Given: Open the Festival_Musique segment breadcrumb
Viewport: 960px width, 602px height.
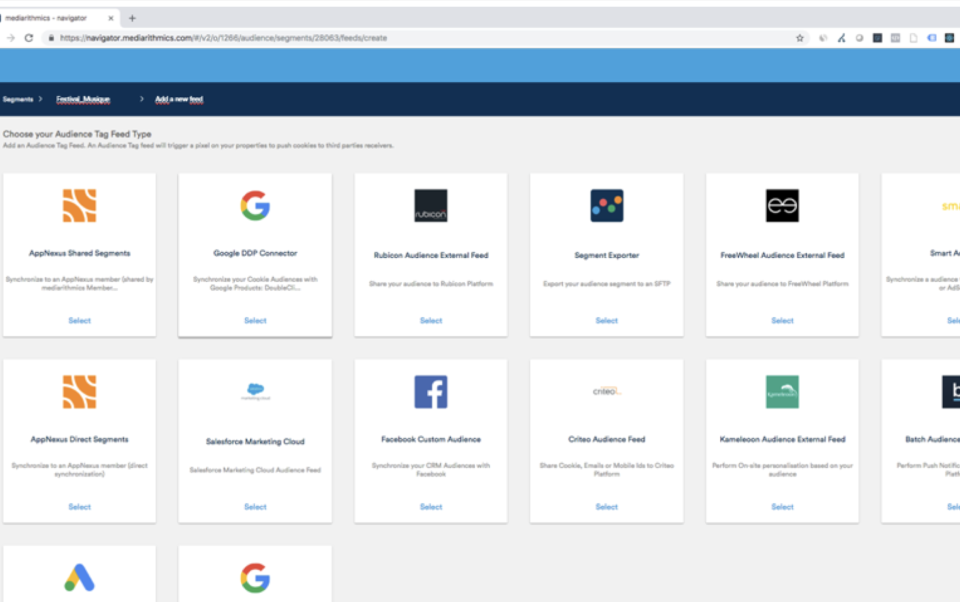Looking at the screenshot, I should tap(82, 99).
